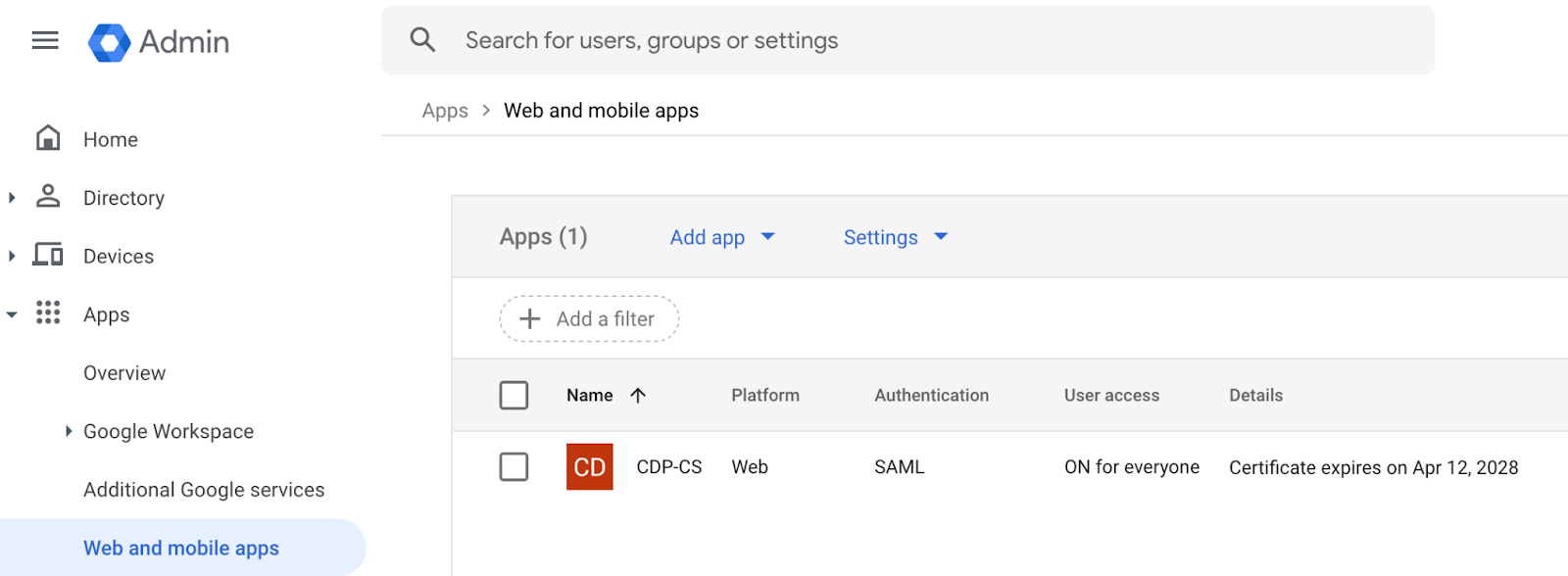Click the Details column header
The image size is (1568, 576).
click(1256, 395)
